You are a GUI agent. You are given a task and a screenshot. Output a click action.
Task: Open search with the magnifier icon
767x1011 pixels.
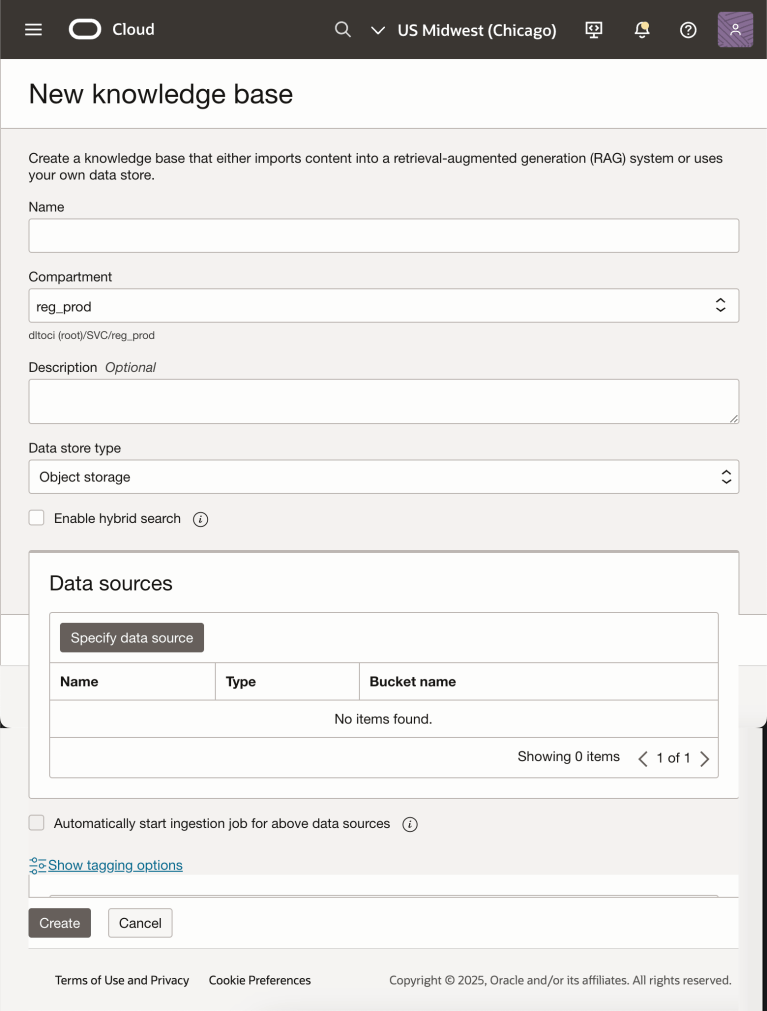point(343,30)
